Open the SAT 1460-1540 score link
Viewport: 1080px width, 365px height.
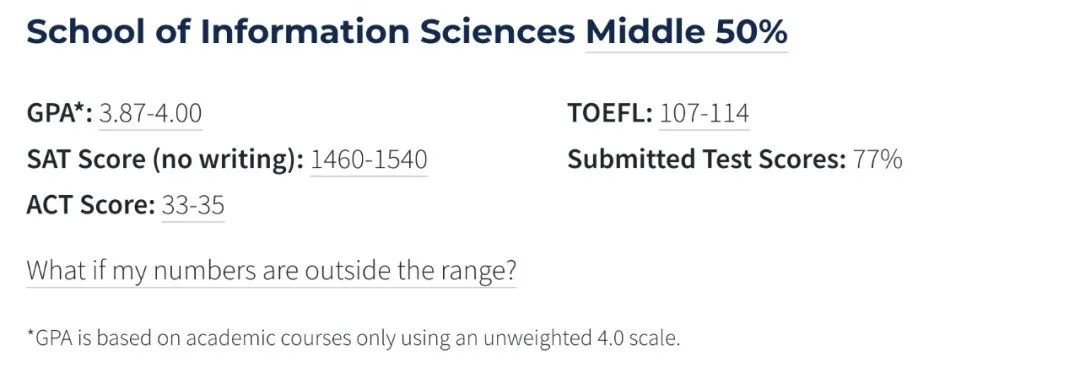click(368, 160)
